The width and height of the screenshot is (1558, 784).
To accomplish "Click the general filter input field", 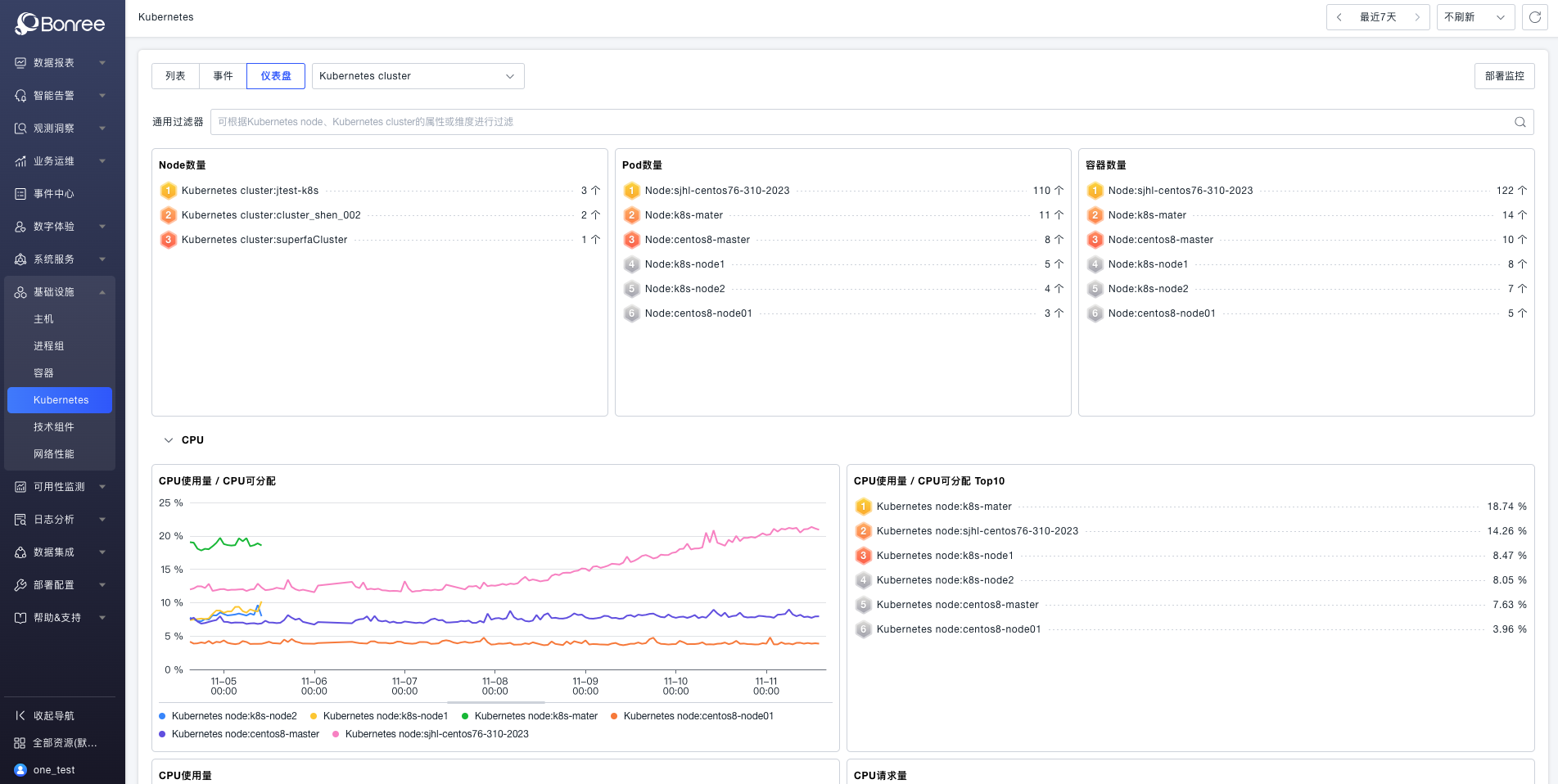I will click(860, 122).
